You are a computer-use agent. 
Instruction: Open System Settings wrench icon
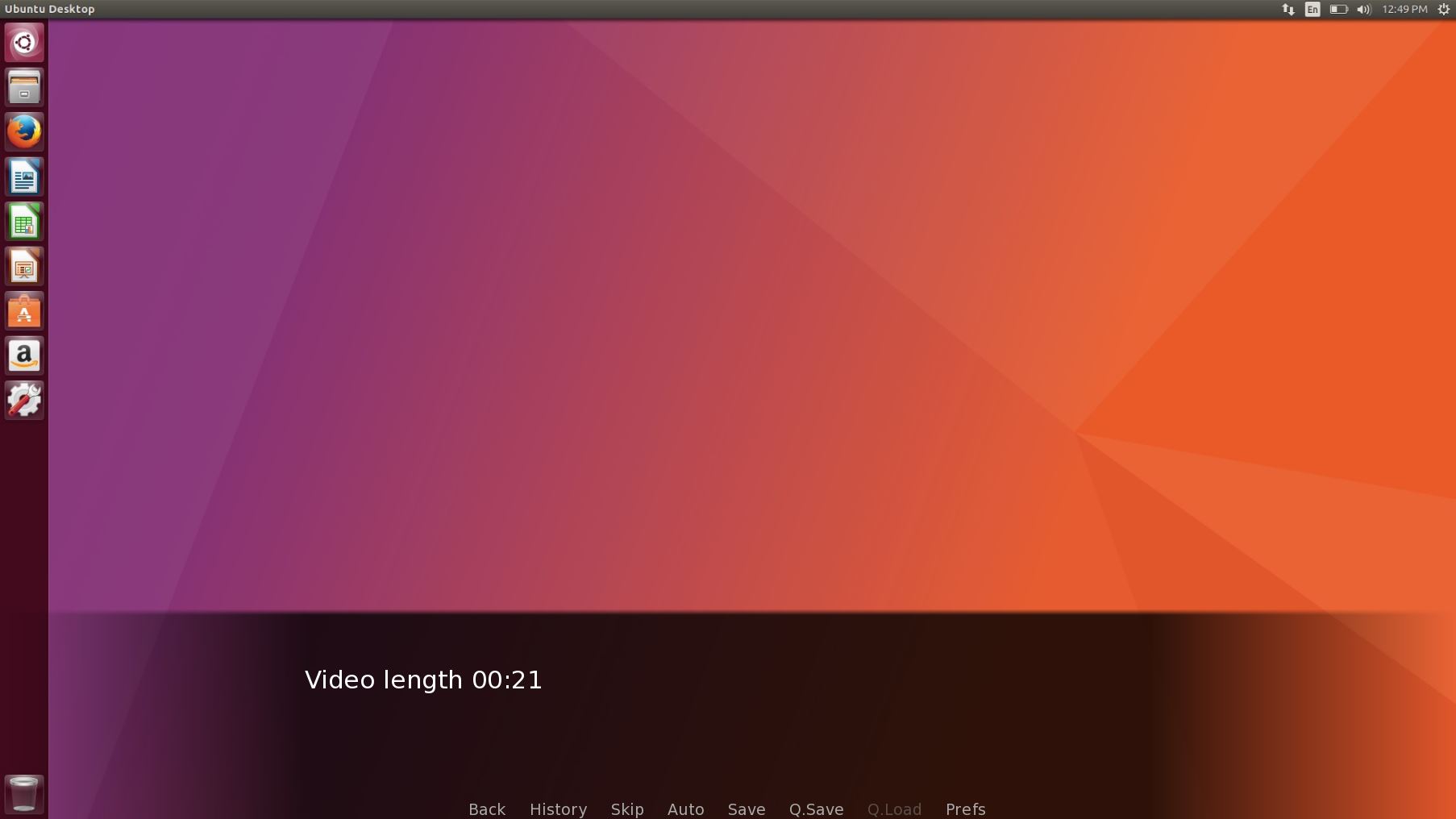pyautogui.click(x=24, y=400)
